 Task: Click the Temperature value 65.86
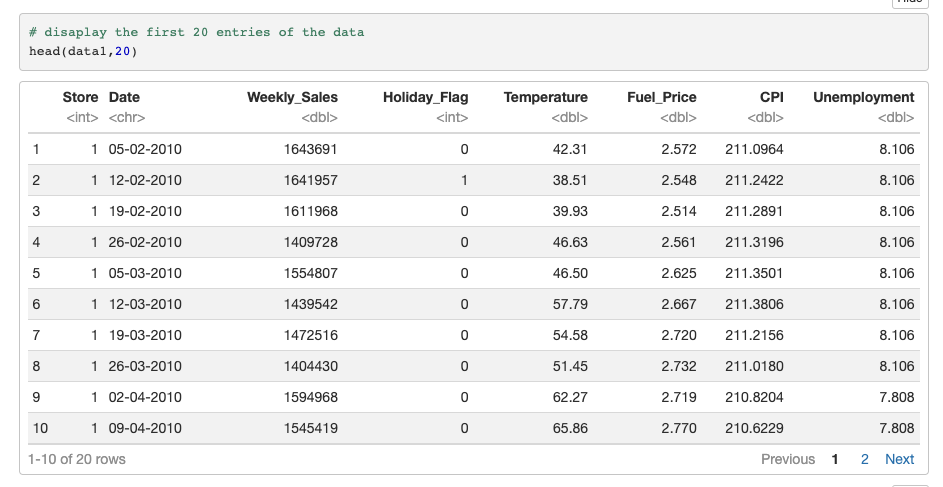point(570,428)
